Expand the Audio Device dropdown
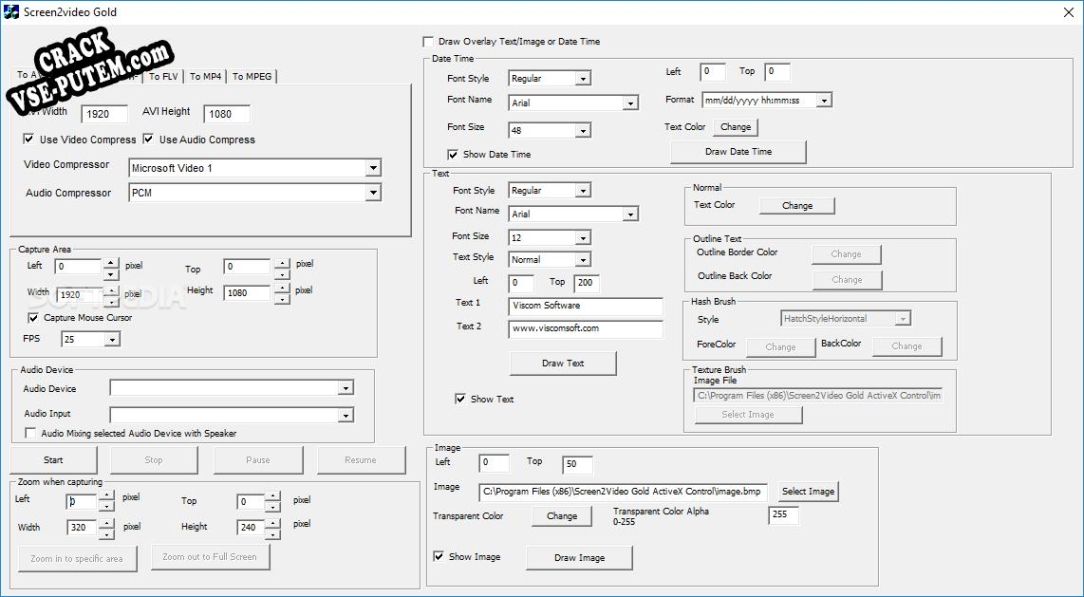Screen dimensions: 1084x597 (346, 388)
